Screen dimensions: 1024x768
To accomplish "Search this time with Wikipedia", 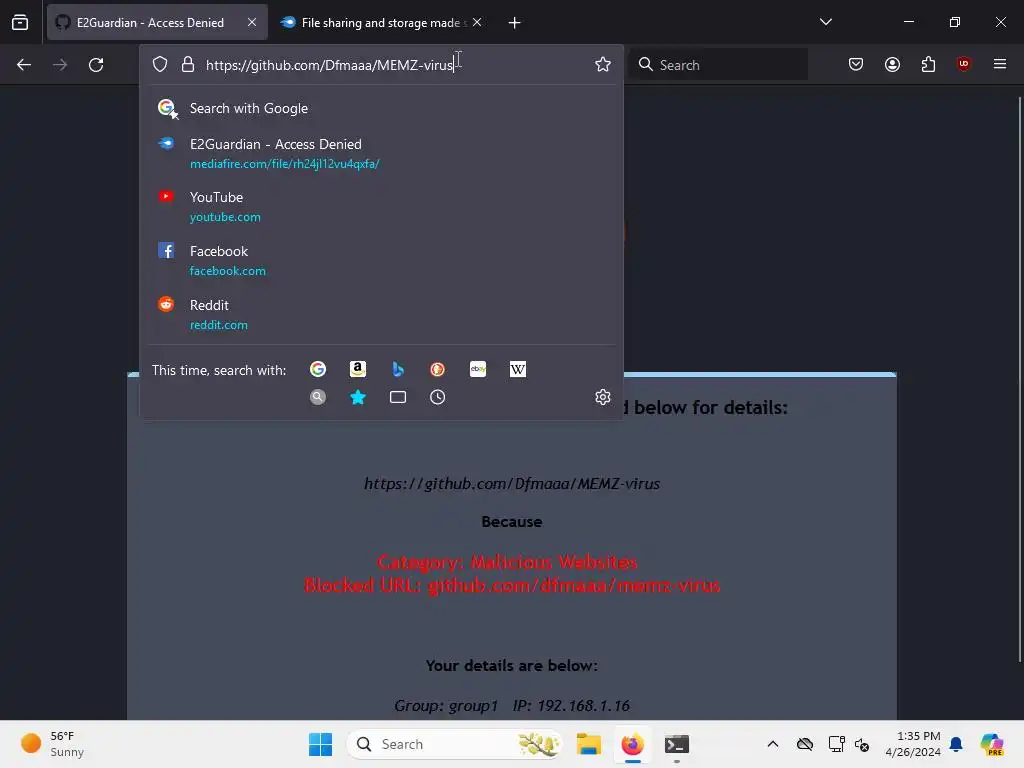I will coord(518,369).
